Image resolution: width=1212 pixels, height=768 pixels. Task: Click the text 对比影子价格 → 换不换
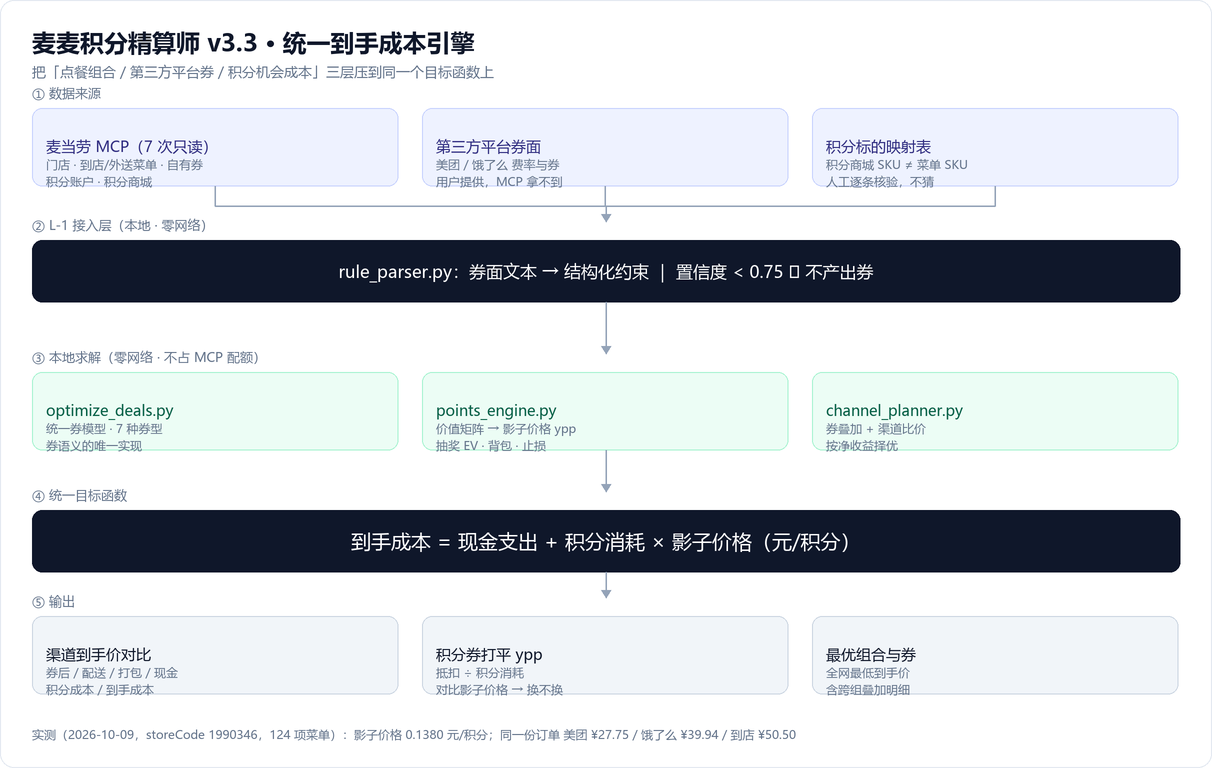[x=500, y=690]
